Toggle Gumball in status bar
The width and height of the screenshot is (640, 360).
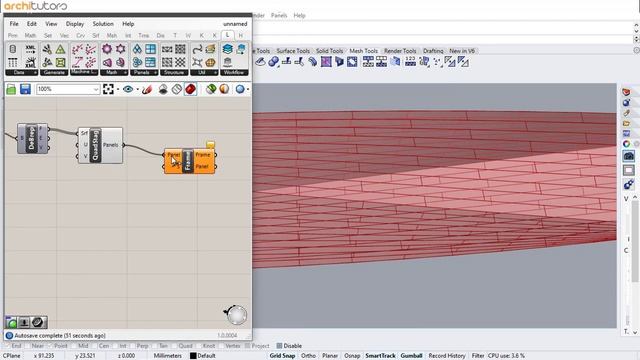pos(411,356)
